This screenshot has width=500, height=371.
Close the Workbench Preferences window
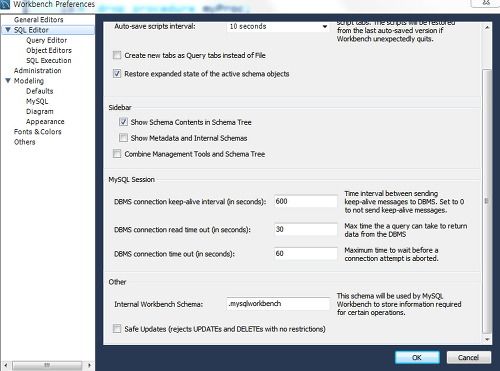point(486,3)
